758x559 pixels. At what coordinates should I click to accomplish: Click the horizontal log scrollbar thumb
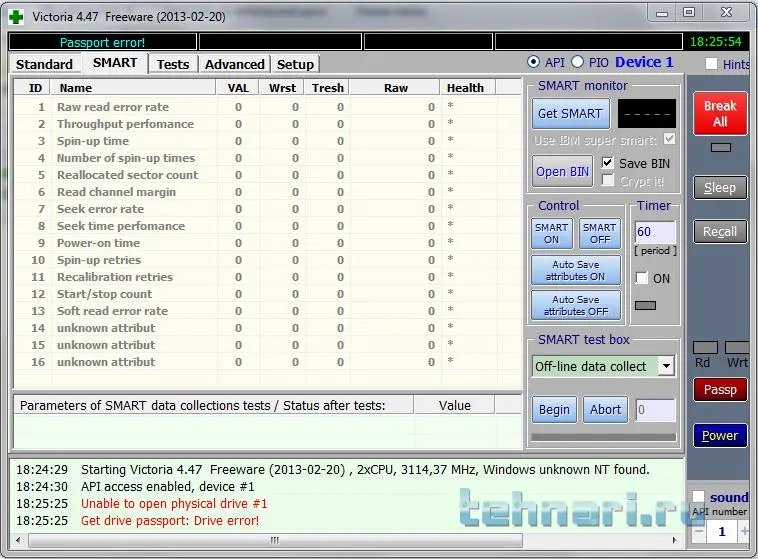pos(275,540)
